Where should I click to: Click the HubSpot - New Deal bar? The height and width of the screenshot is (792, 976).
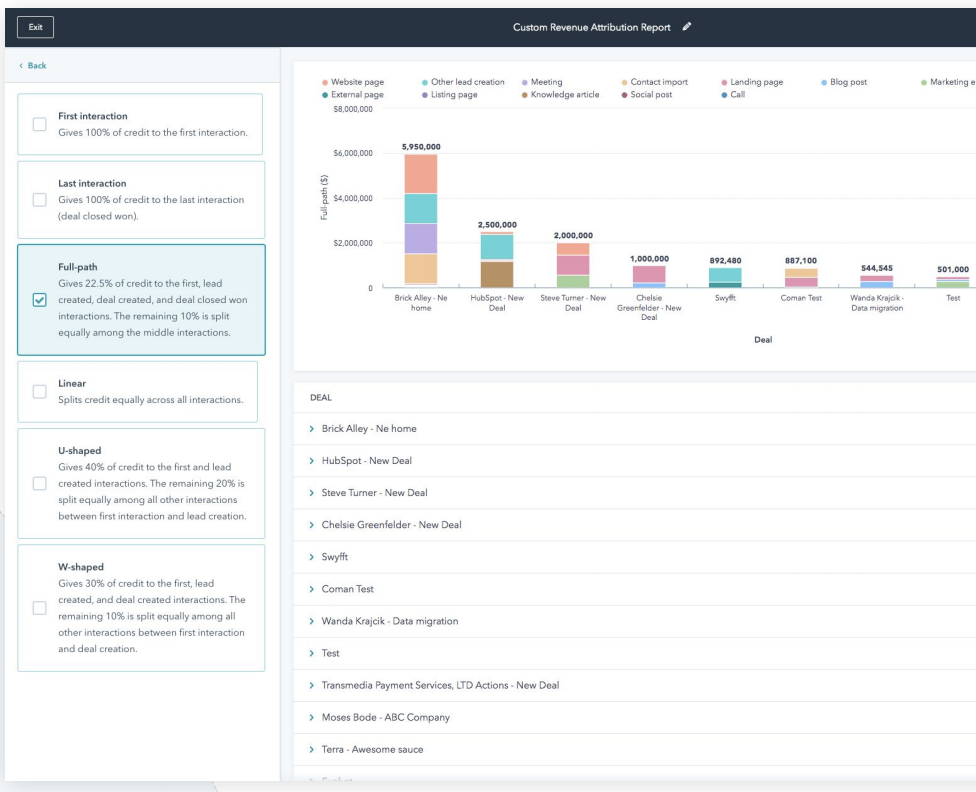(x=497, y=259)
